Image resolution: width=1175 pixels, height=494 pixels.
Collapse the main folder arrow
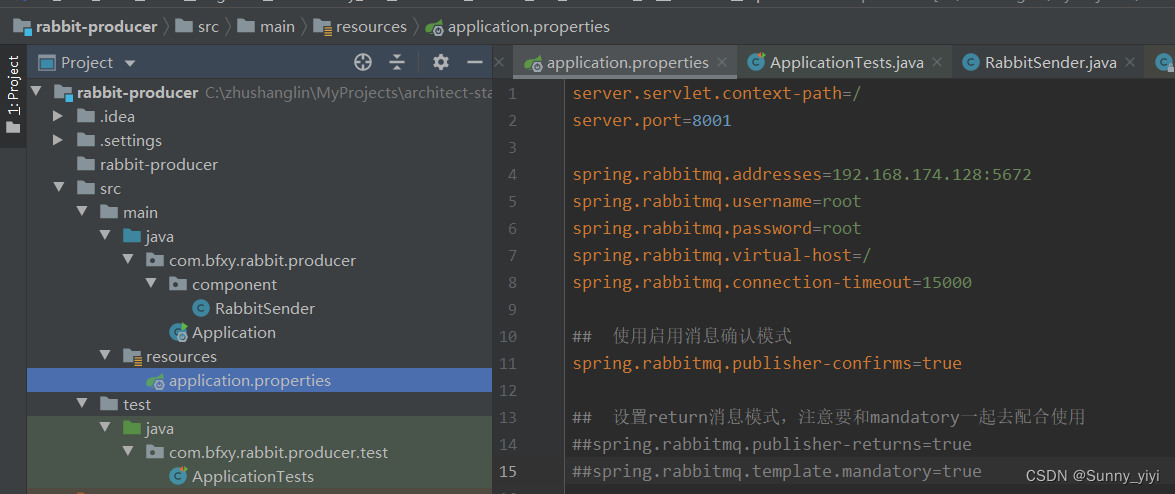[82, 212]
